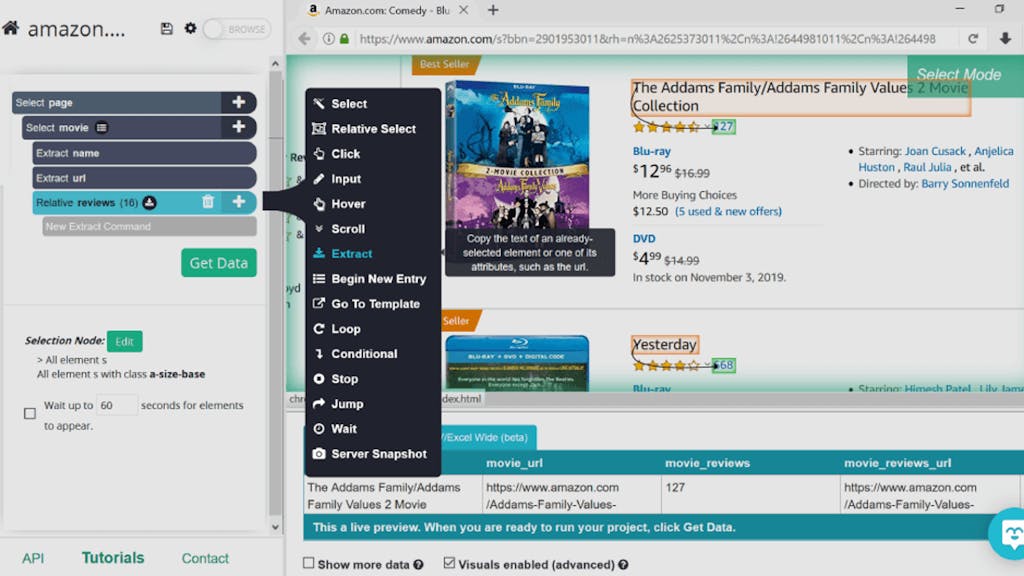This screenshot has width=1024, height=576.
Task: Click the DVD format link
Action: (x=644, y=238)
